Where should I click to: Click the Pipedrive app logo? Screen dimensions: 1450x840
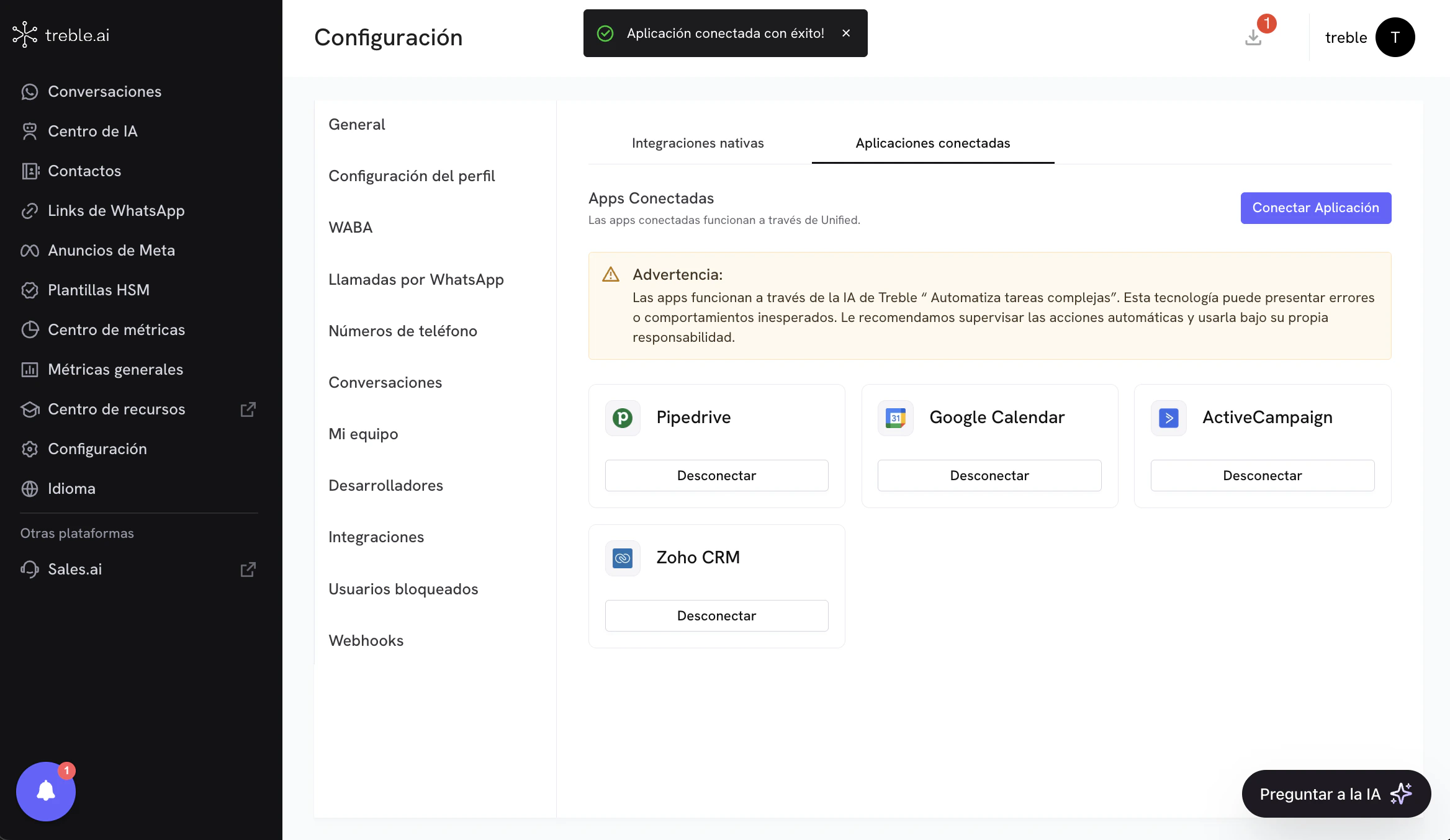(x=623, y=418)
